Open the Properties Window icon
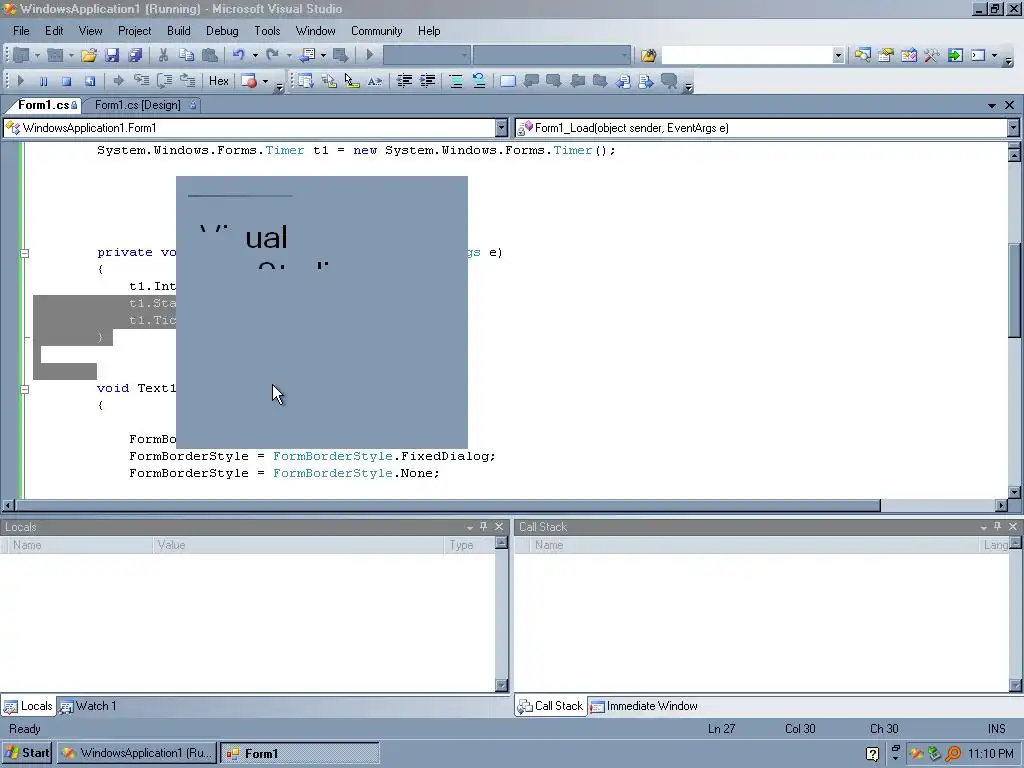The height and width of the screenshot is (768, 1024). point(886,56)
